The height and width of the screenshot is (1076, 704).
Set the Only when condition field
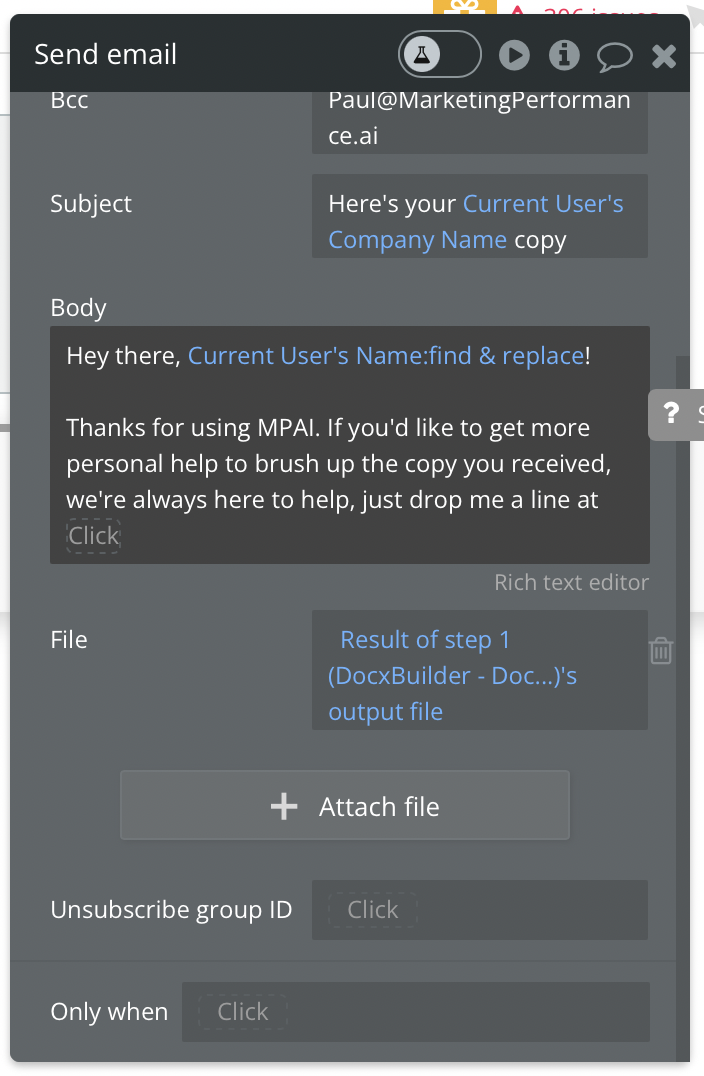click(x=416, y=1011)
